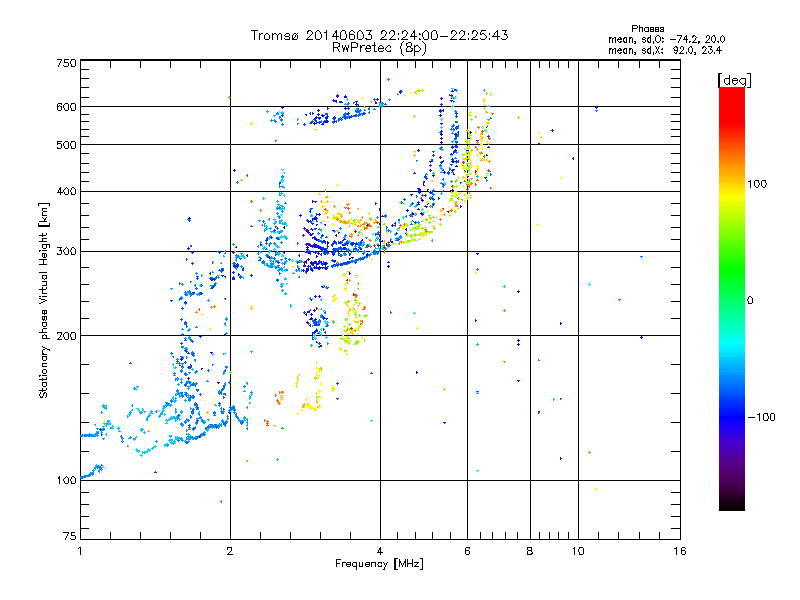Click the colorbar label '0'
The height and width of the screenshot is (600, 800).
(x=750, y=301)
